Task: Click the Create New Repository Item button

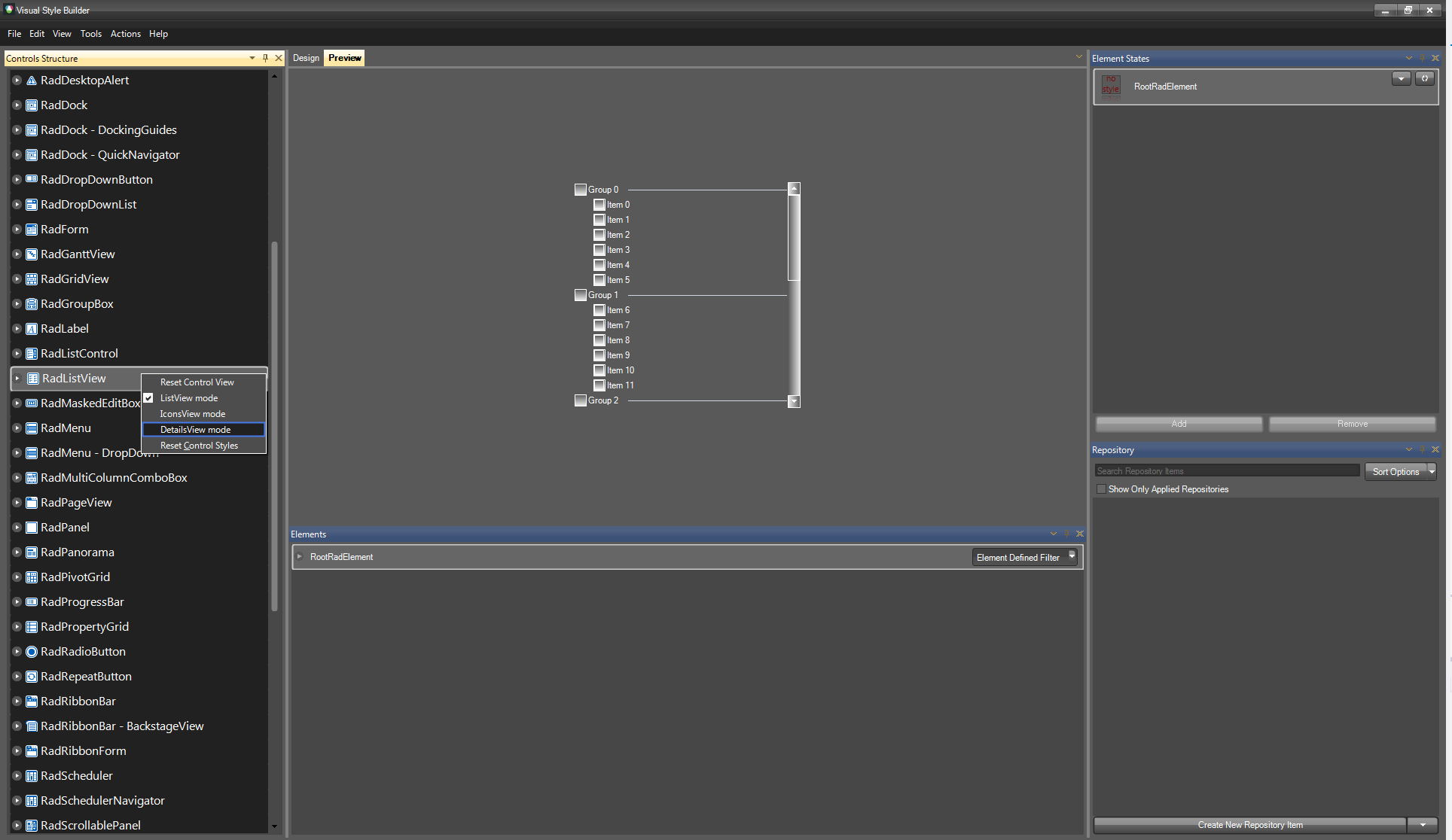Action: coord(1249,825)
